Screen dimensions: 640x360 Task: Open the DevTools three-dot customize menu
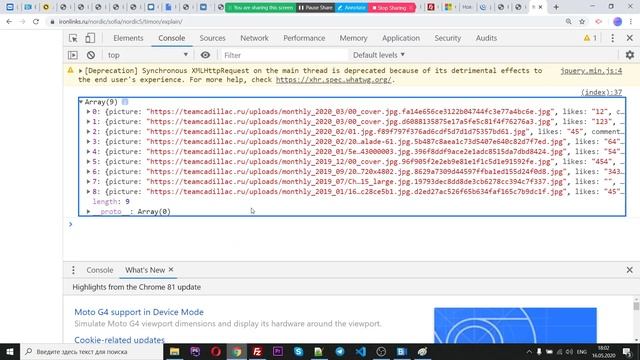(x=612, y=38)
